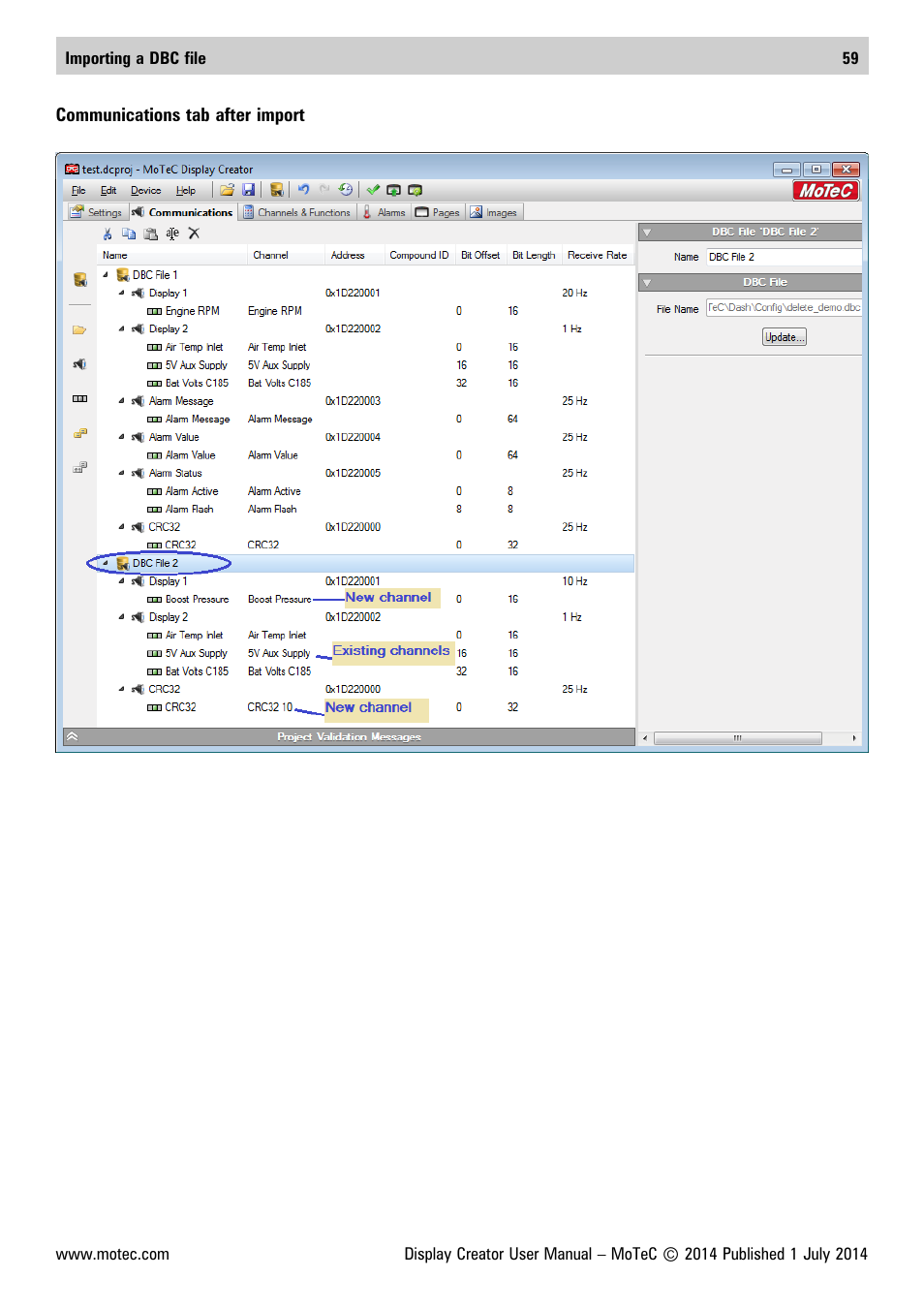Switch to the Alarms tab
The height and width of the screenshot is (1309, 924).
[x=385, y=212]
